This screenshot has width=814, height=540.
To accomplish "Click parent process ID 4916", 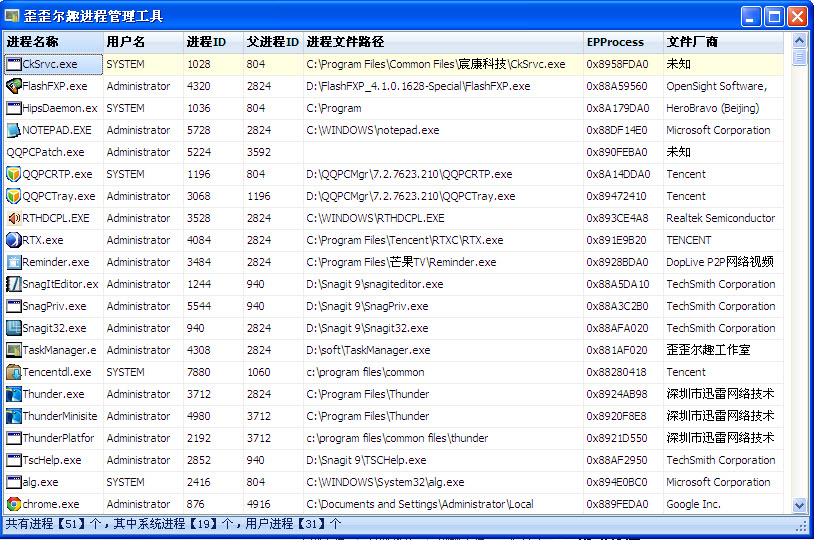I will tap(259, 504).
